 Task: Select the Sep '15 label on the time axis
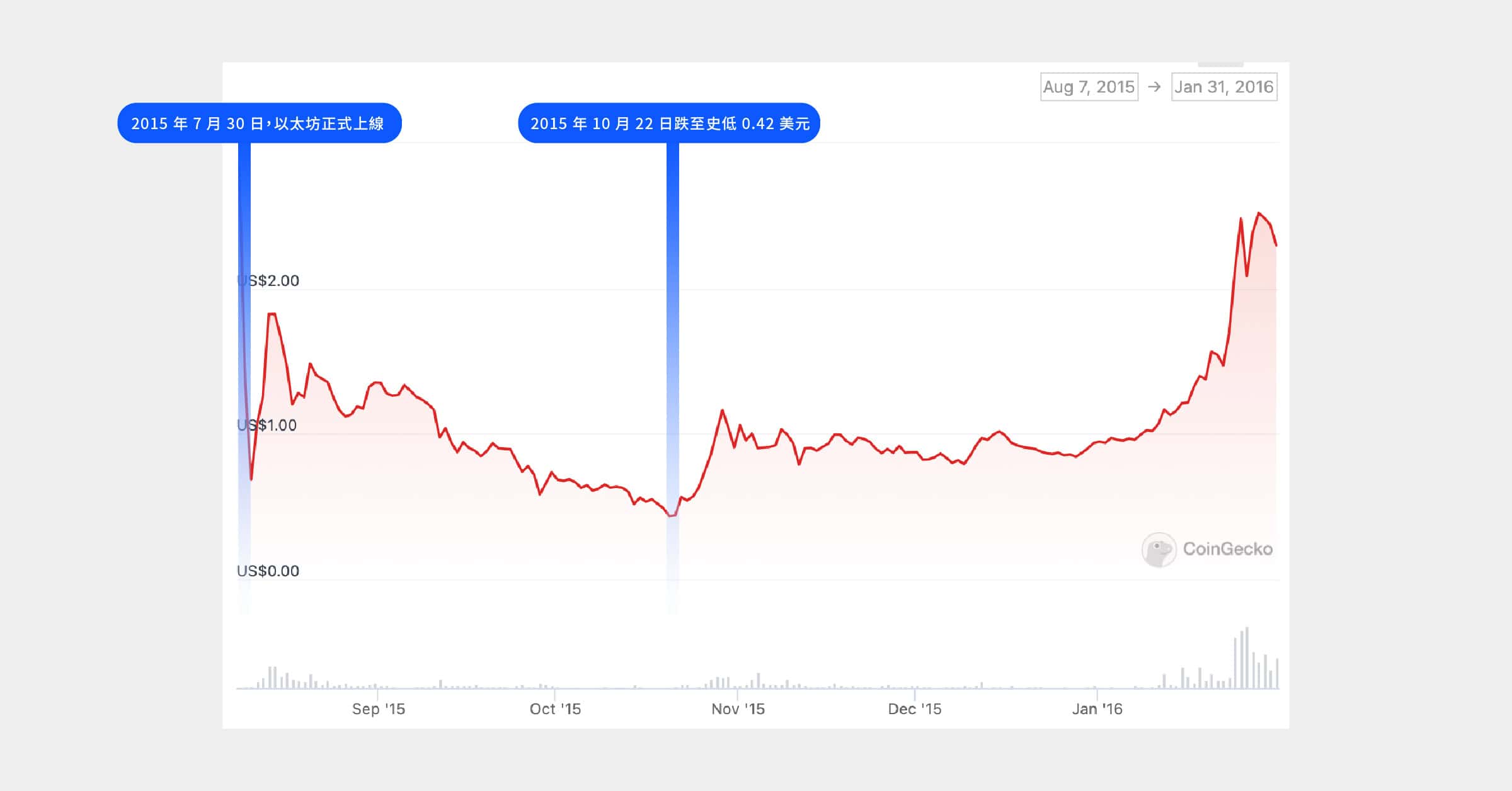click(378, 709)
